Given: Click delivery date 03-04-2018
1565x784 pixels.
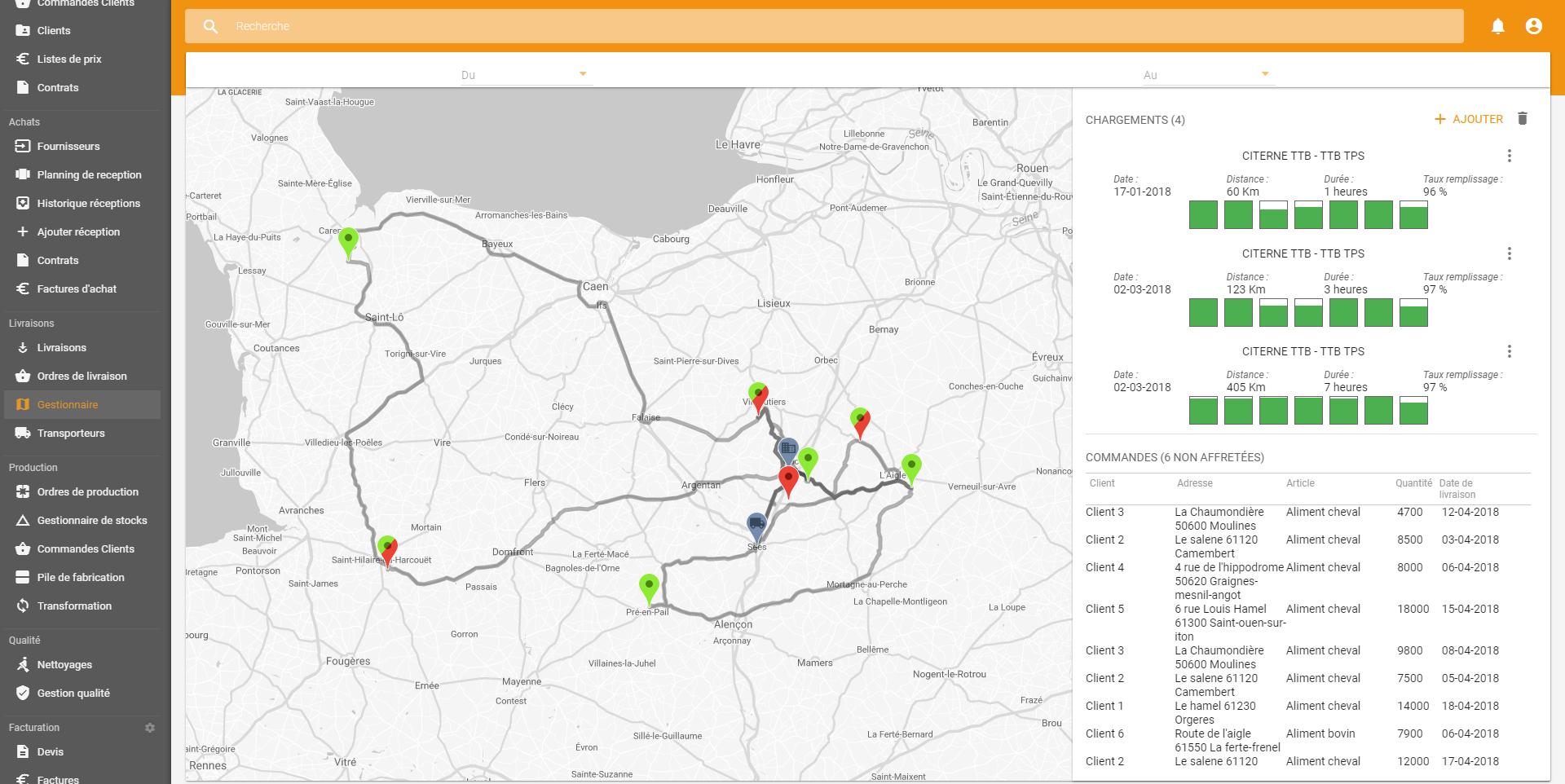Looking at the screenshot, I should click(x=1470, y=540).
